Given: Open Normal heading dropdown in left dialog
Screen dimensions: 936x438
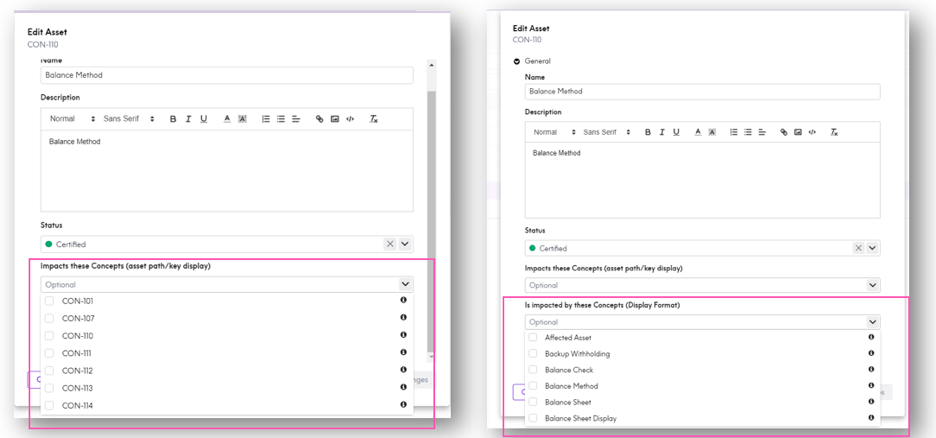Looking at the screenshot, I should (72, 119).
